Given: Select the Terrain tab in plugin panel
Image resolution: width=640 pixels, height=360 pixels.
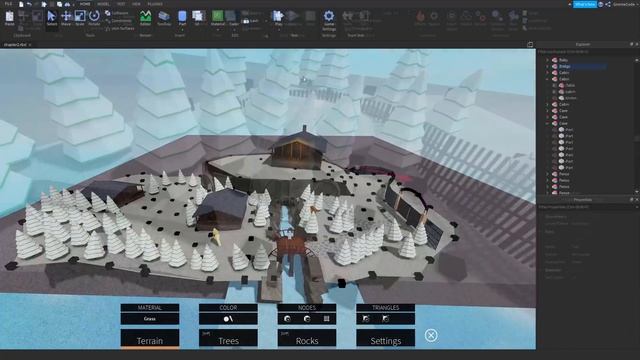Looking at the screenshot, I should click(150, 339).
